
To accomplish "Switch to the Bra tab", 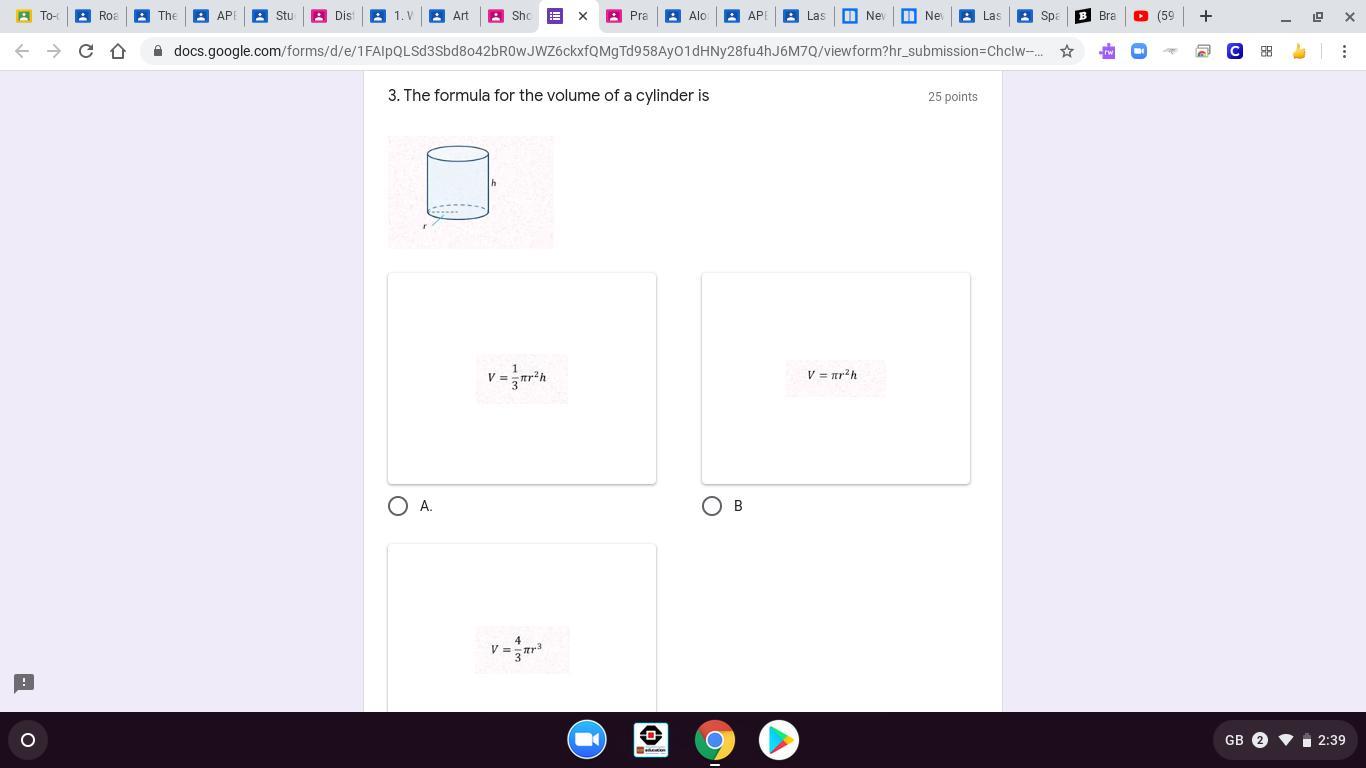I will tap(1095, 16).
